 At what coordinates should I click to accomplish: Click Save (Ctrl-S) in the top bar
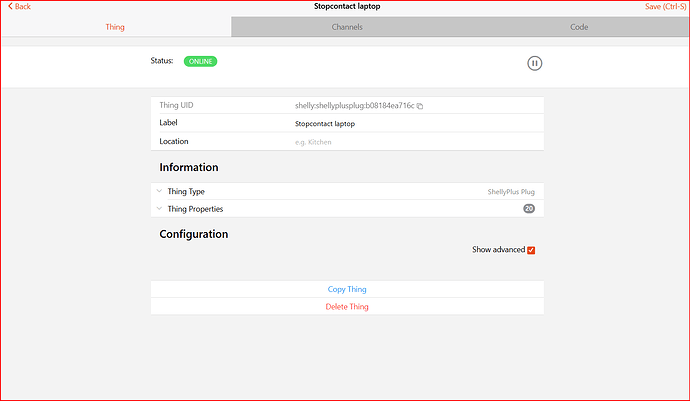click(x=665, y=7)
